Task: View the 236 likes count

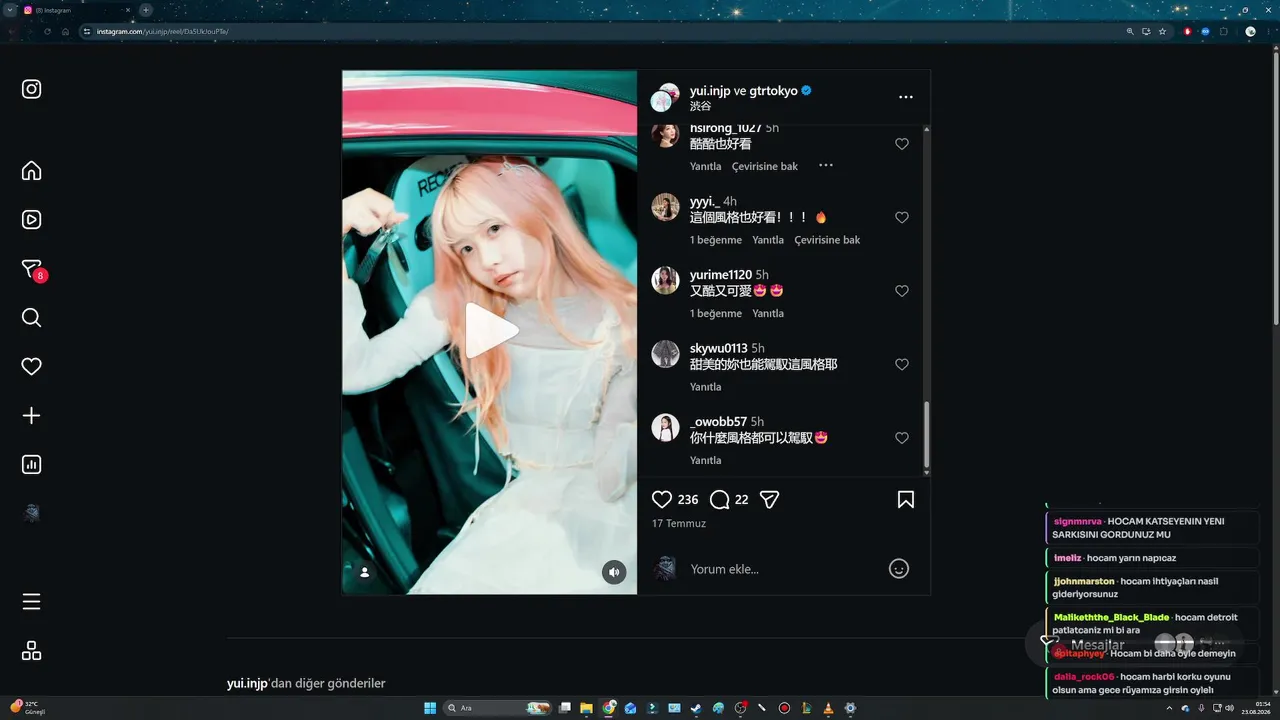Action: point(688,499)
